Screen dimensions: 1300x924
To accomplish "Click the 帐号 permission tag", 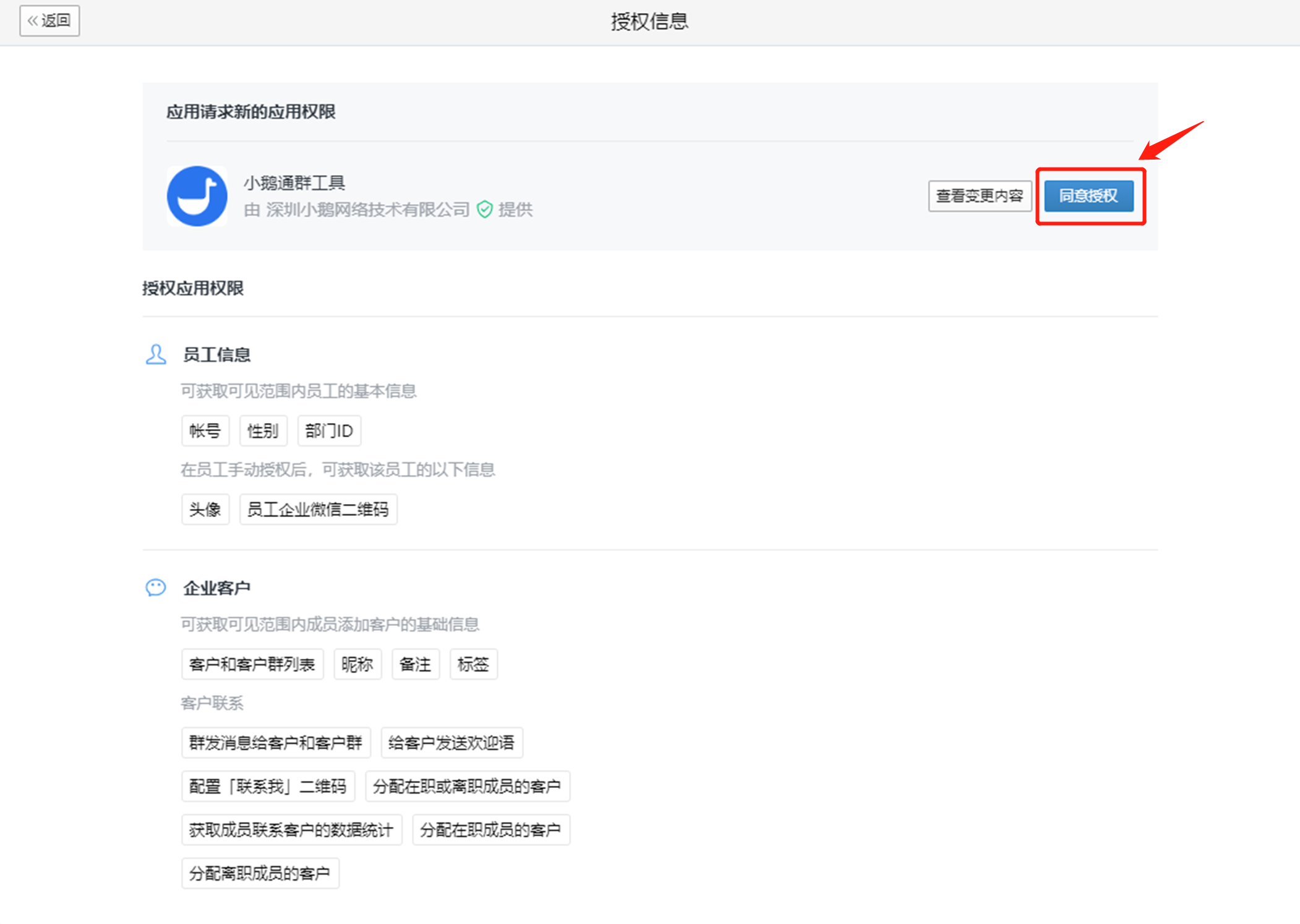I will click(x=205, y=430).
